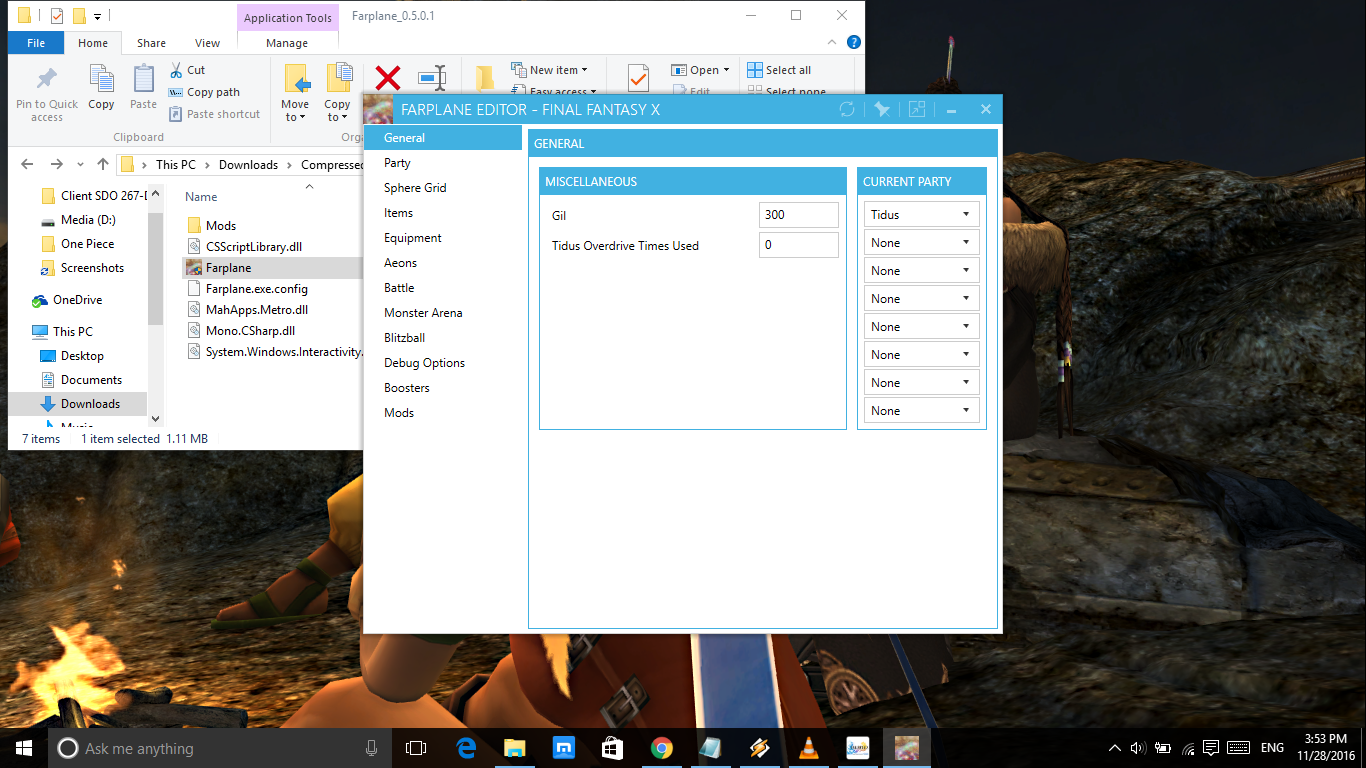
Task: Open Explorer help via blue question mark
Action: tap(853, 43)
